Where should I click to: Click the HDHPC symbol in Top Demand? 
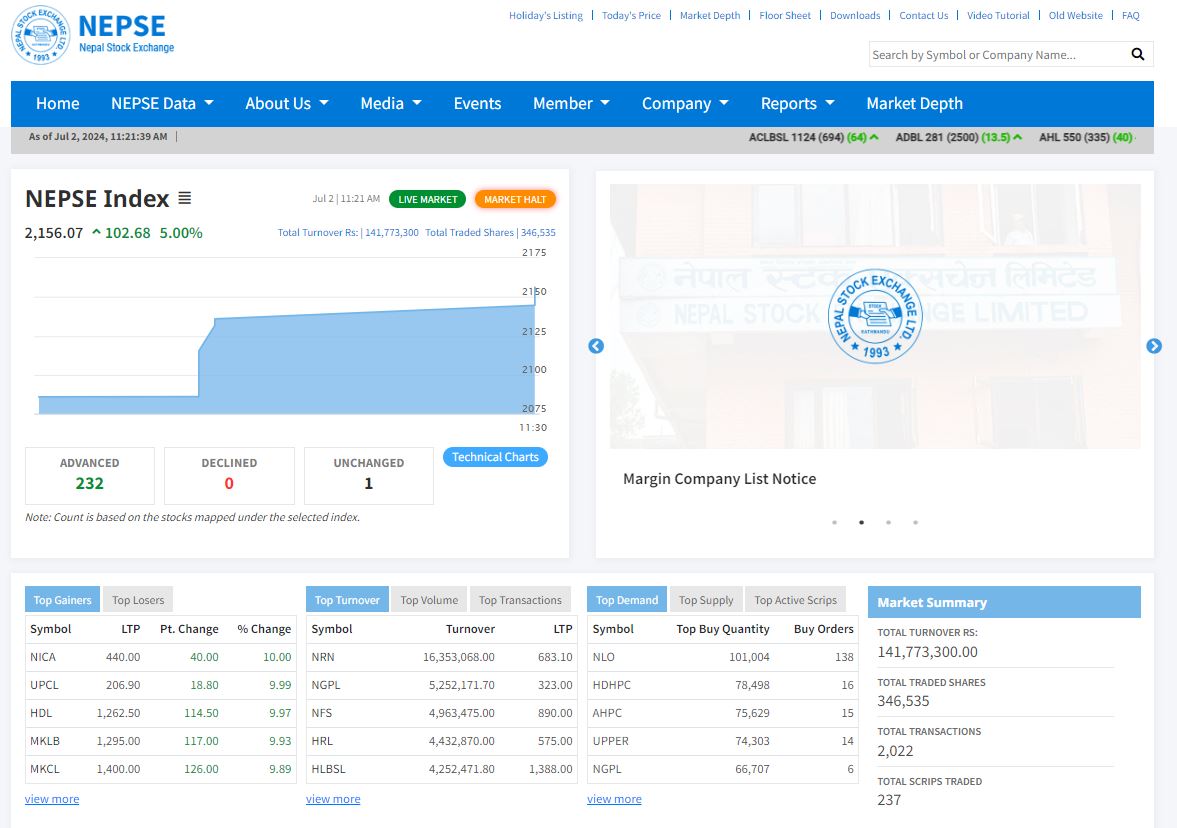[612, 685]
